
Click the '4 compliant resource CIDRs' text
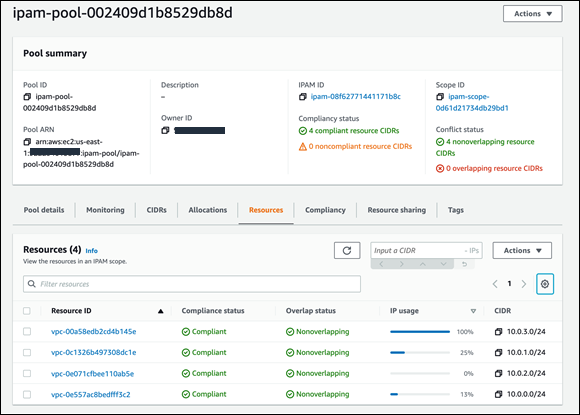[354, 131]
